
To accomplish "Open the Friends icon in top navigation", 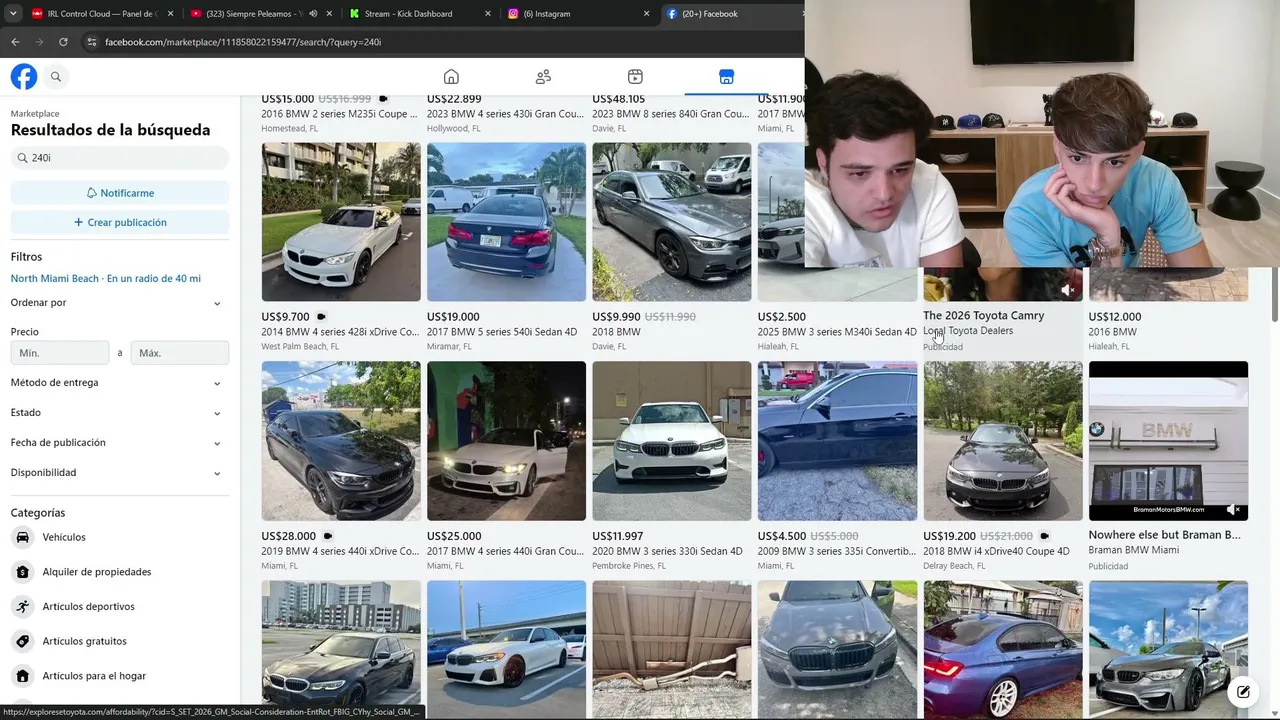I will click(x=543, y=77).
